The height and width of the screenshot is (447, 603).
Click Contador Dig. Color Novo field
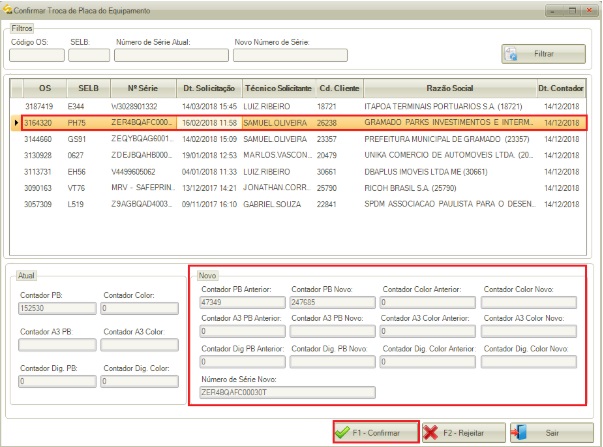[x=529, y=362]
